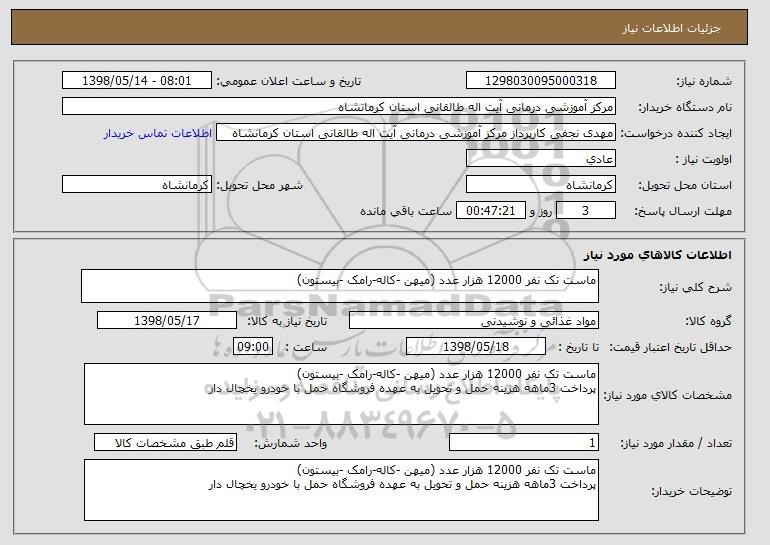Select the شماره نیاز field 1298030095000318
The image size is (770, 545).
click(541, 81)
